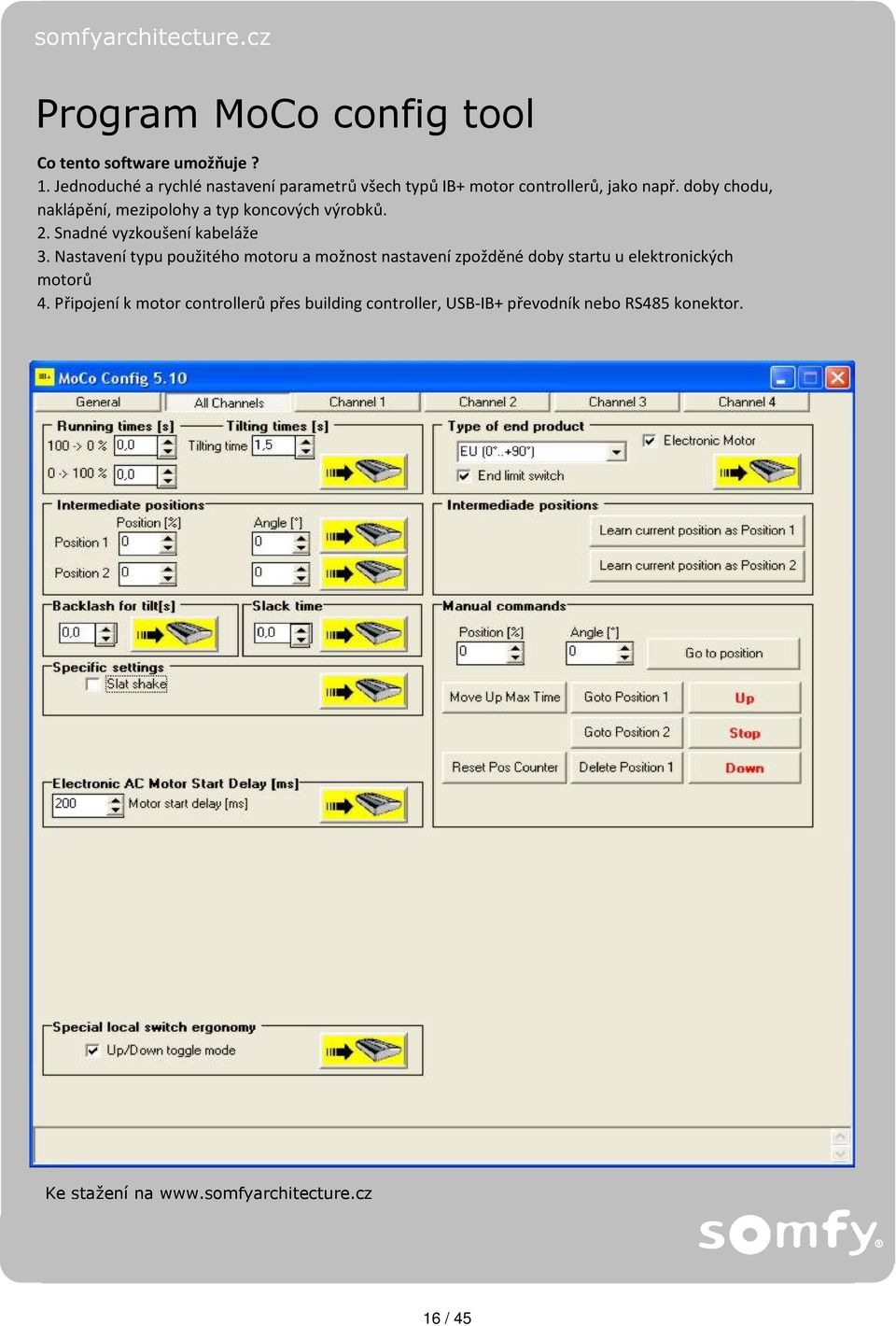Click the MoCo Config title bar icon
The height and width of the screenshot is (1326, 896).
click(45, 377)
